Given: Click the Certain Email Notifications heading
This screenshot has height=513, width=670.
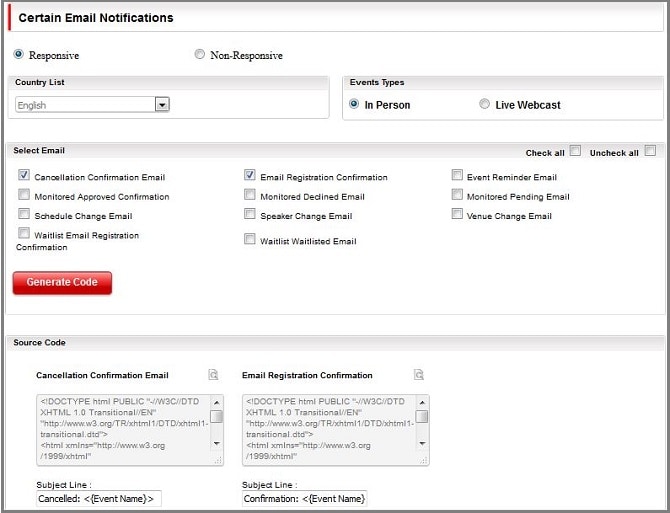Looking at the screenshot, I should tap(96, 18).
